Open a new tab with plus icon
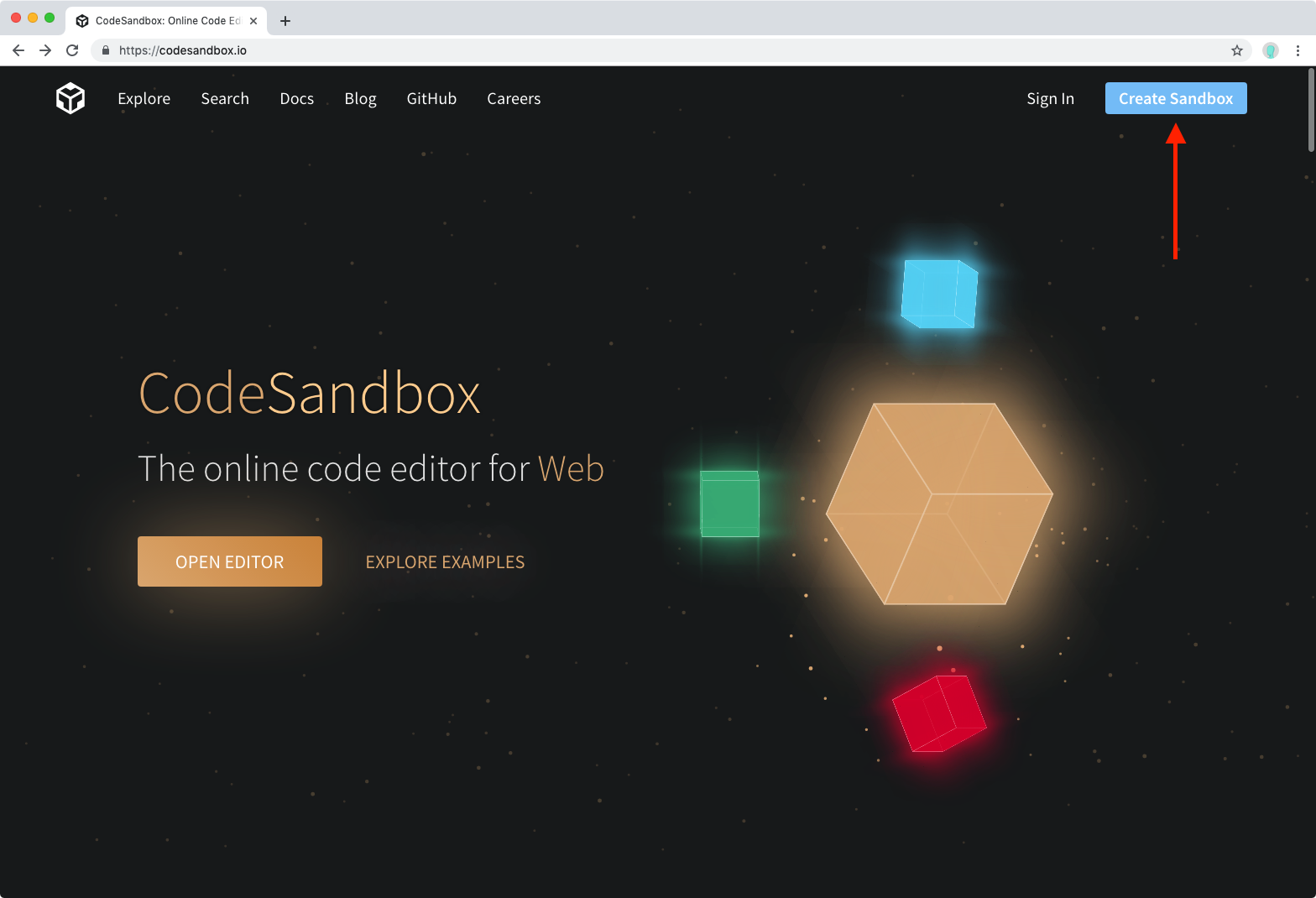The image size is (1316, 898). 285,21
